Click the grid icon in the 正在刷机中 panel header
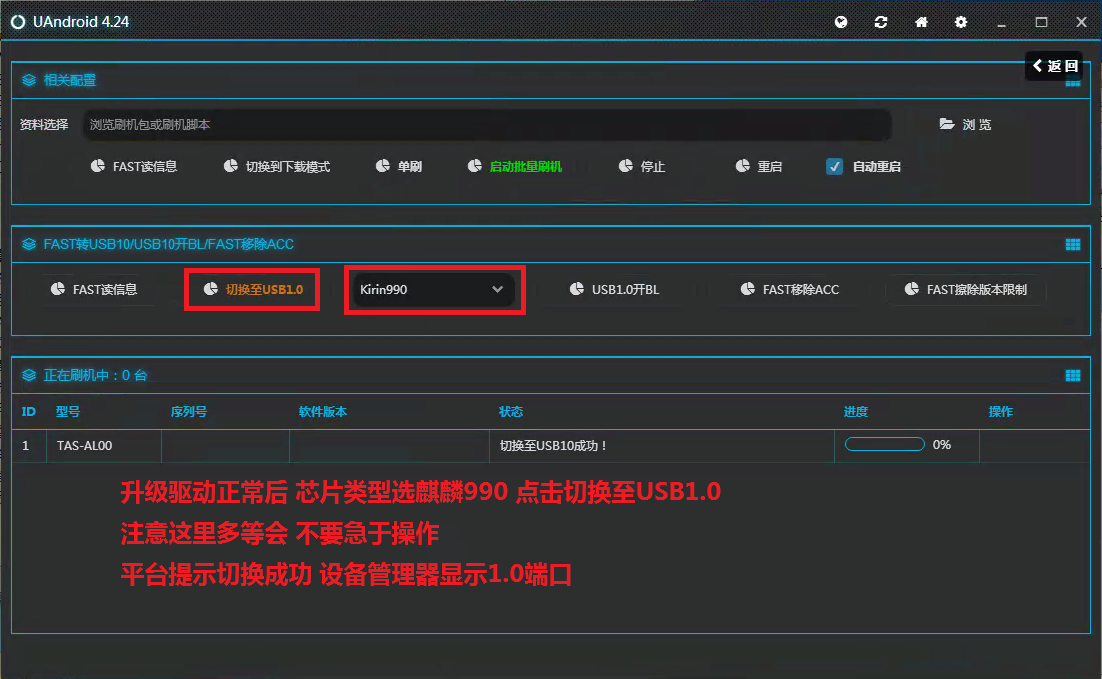Screen dimensions: 1102x679 coord(1072,375)
